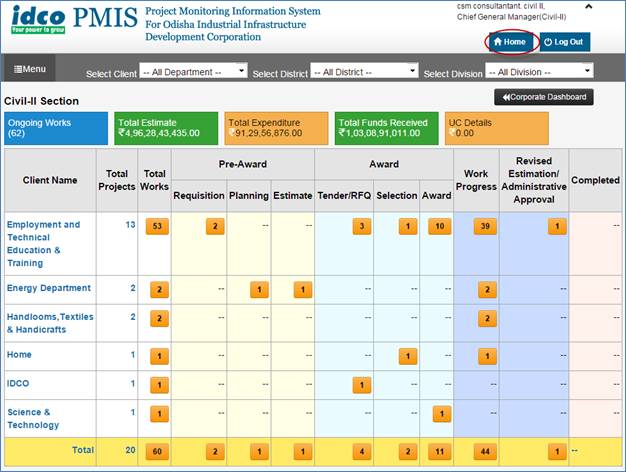
Task: Open Employment and Technical Education & Training link
Action: (x=44, y=244)
